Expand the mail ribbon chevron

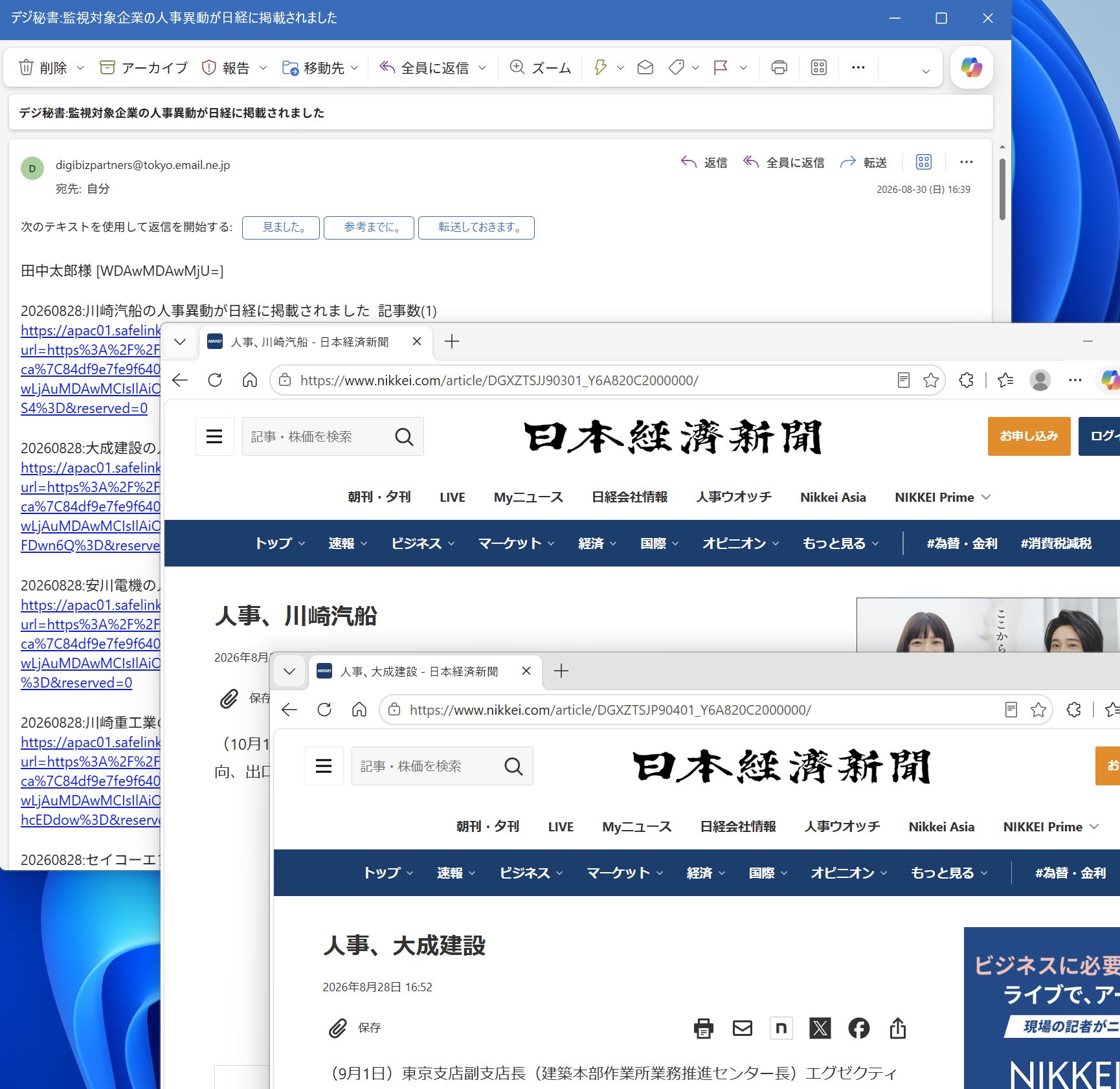pos(926,71)
